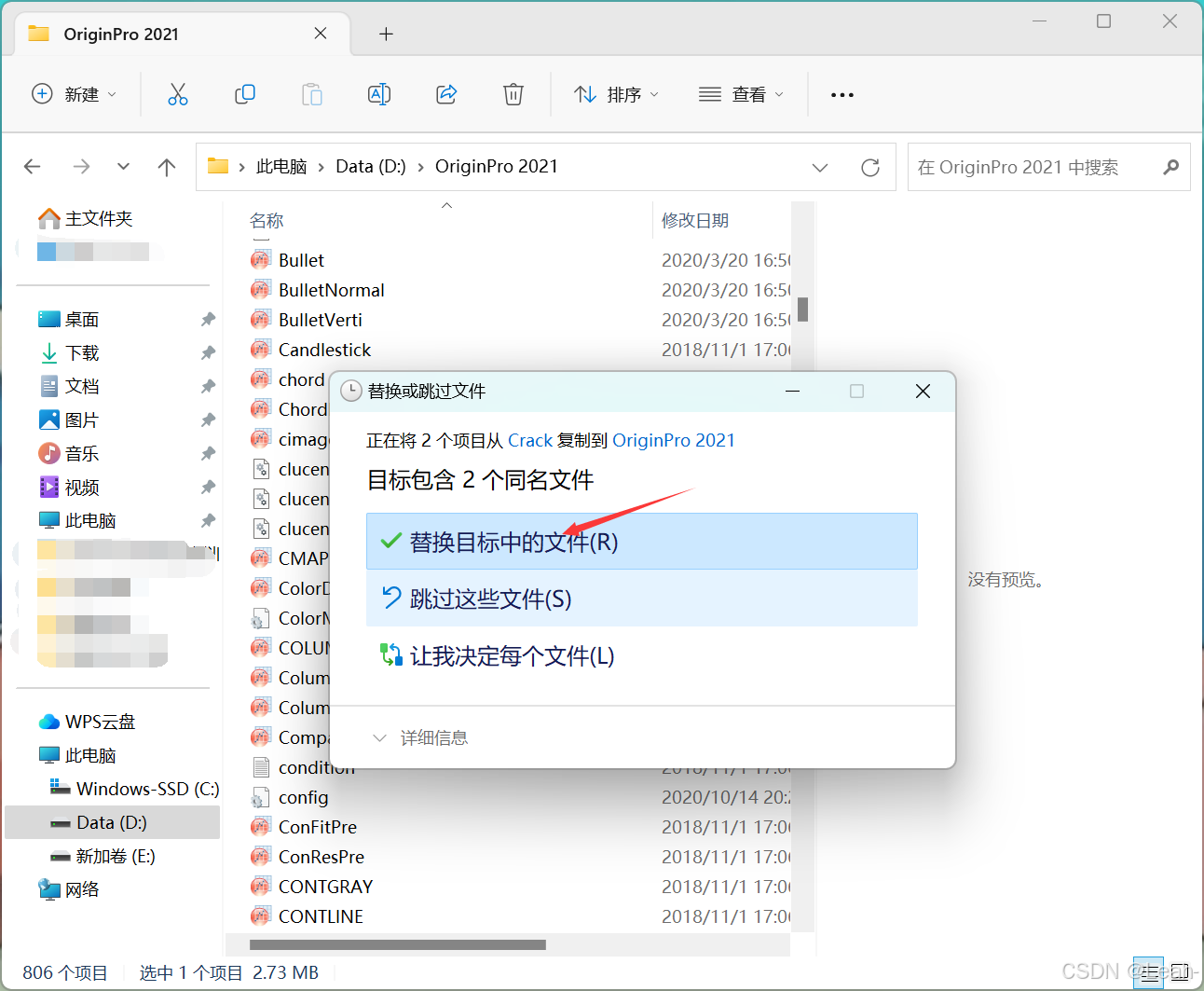Open the 新建 menu

click(x=74, y=94)
